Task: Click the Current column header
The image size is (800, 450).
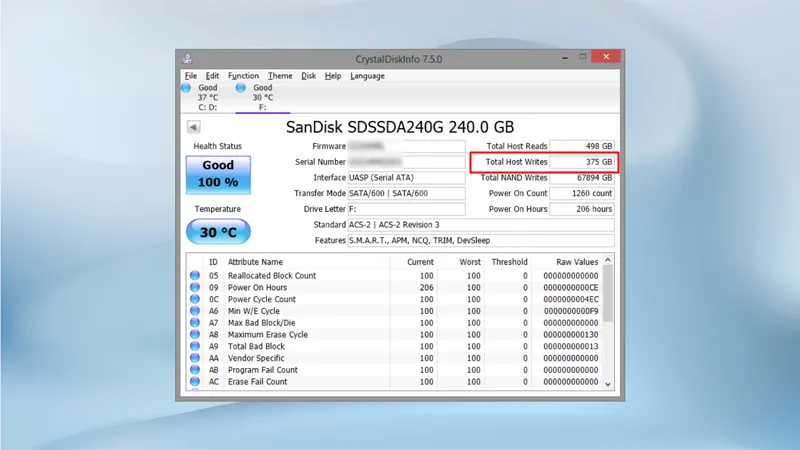Action: click(x=420, y=262)
